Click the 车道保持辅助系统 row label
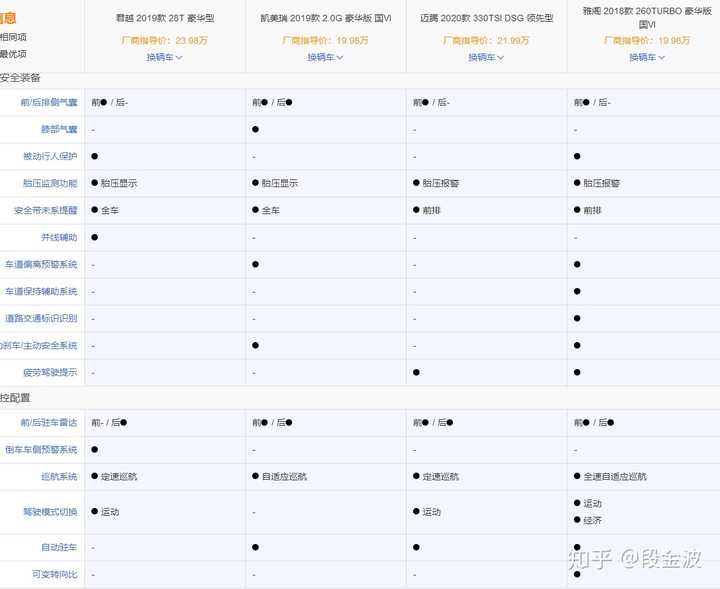Viewport: 720px width, 589px height. (x=41, y=292)
